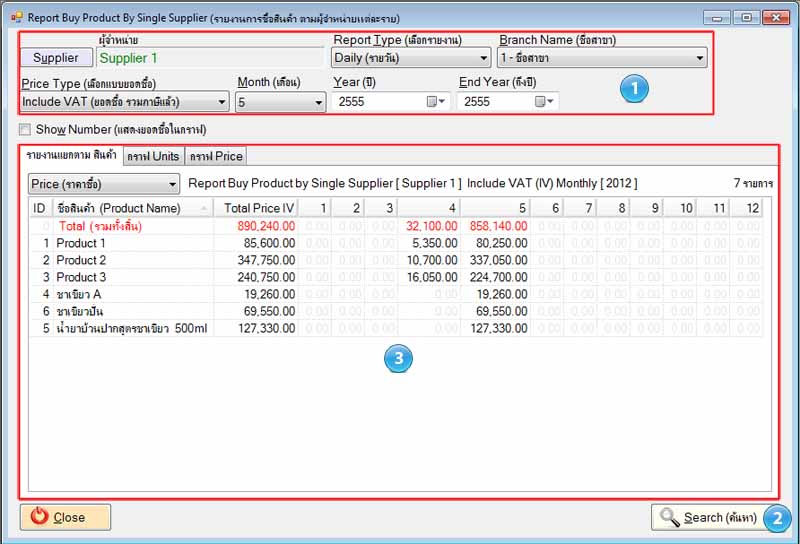Click the Search magnifier icon

coord(668,517)
